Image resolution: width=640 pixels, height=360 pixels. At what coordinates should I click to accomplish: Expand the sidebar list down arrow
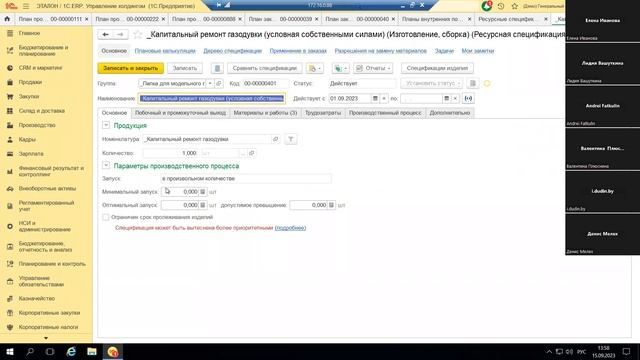pos(46,338)
